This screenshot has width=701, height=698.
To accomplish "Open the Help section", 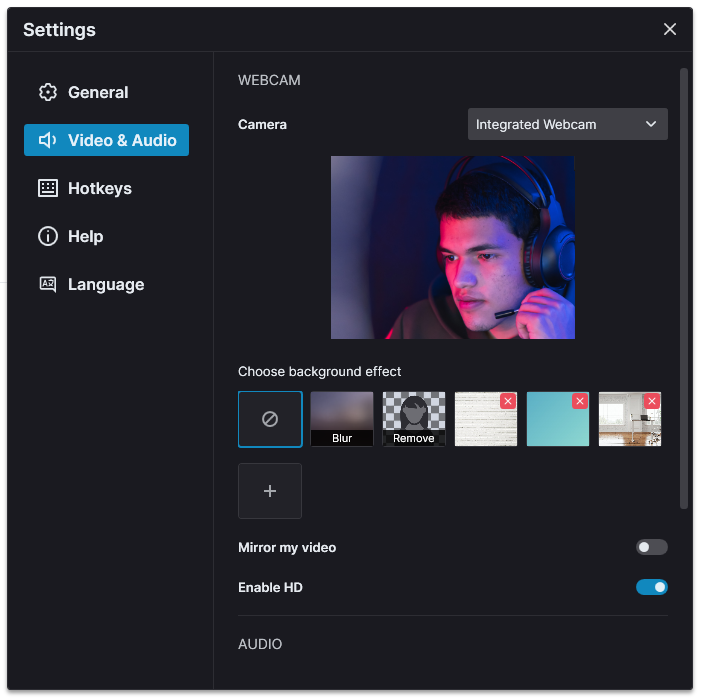I will 106,236.
